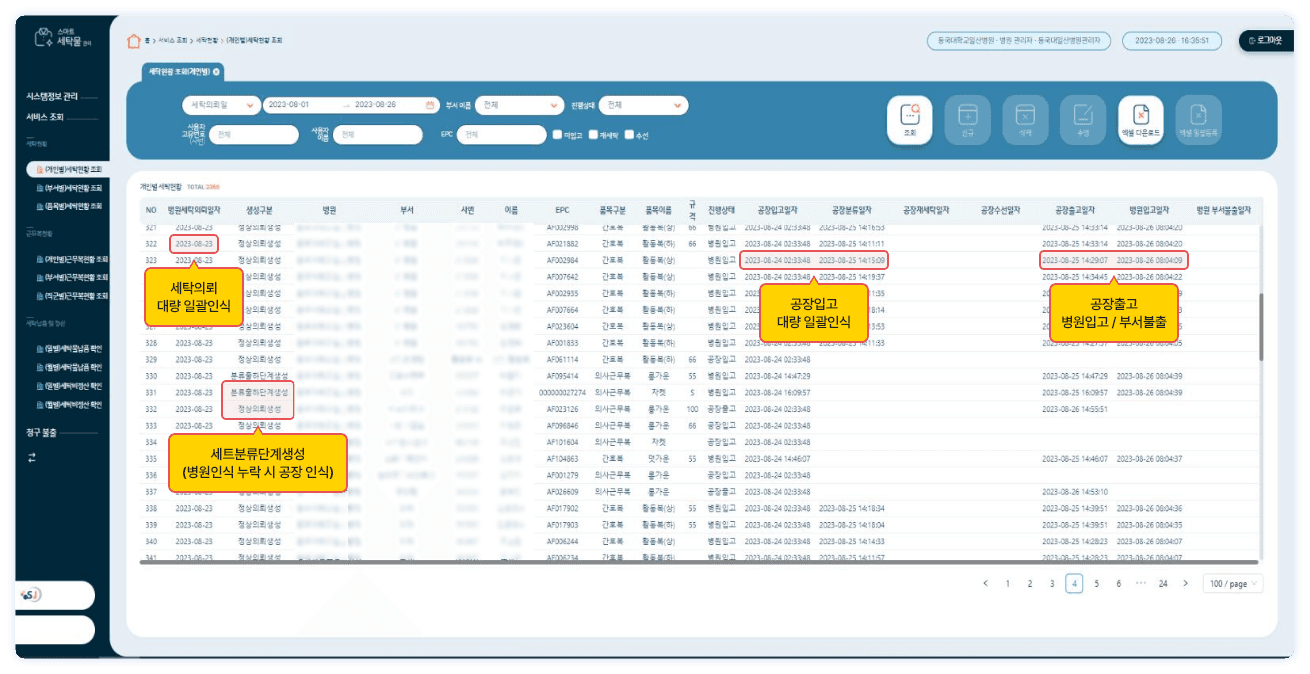This screenshot has height=674, width=1310.
Task: Go to page 2 in pagination
Action: (x=1029, y=584)
